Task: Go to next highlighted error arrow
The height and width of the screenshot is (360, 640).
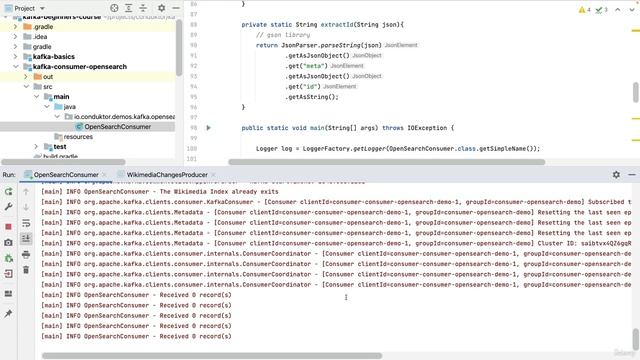Action: point(631,9)
